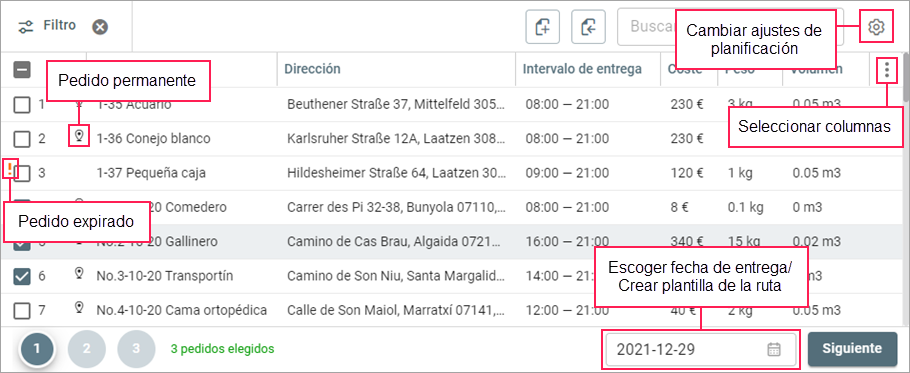Uncheck order 6 Transportín checkbox
Viewport: 910px width, 373px height.
[x=21, y=277]
